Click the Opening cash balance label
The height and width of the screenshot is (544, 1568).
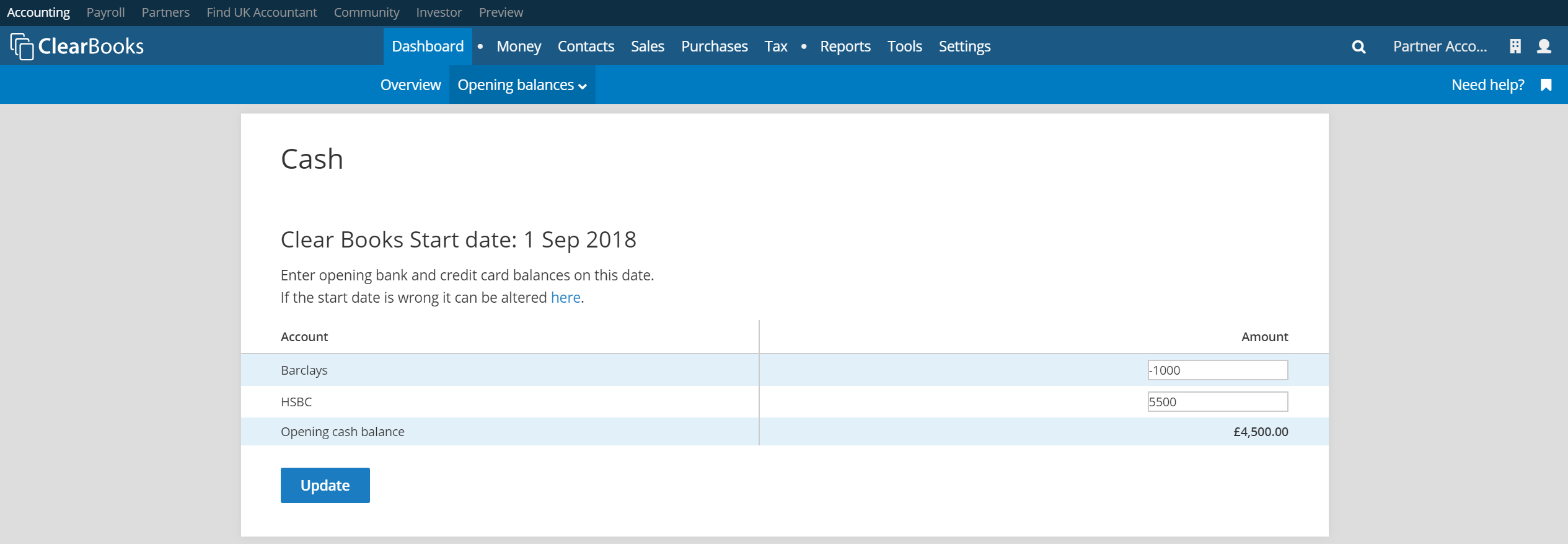(342, 432)
